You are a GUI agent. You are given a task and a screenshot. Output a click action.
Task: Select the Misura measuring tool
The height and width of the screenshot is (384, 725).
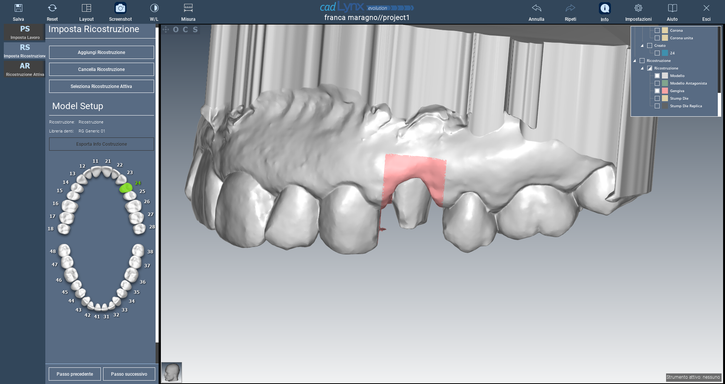188,8
